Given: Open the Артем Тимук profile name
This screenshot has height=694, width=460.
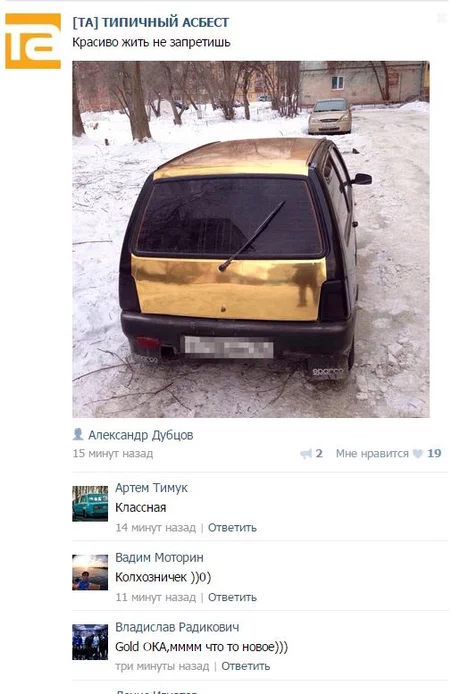Looking at the screenshot, I should tap(151, 488).
